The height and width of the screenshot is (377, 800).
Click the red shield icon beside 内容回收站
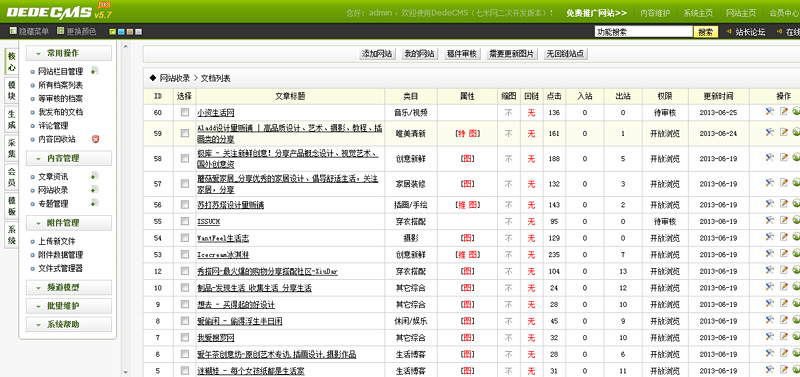tap(95, 139)
